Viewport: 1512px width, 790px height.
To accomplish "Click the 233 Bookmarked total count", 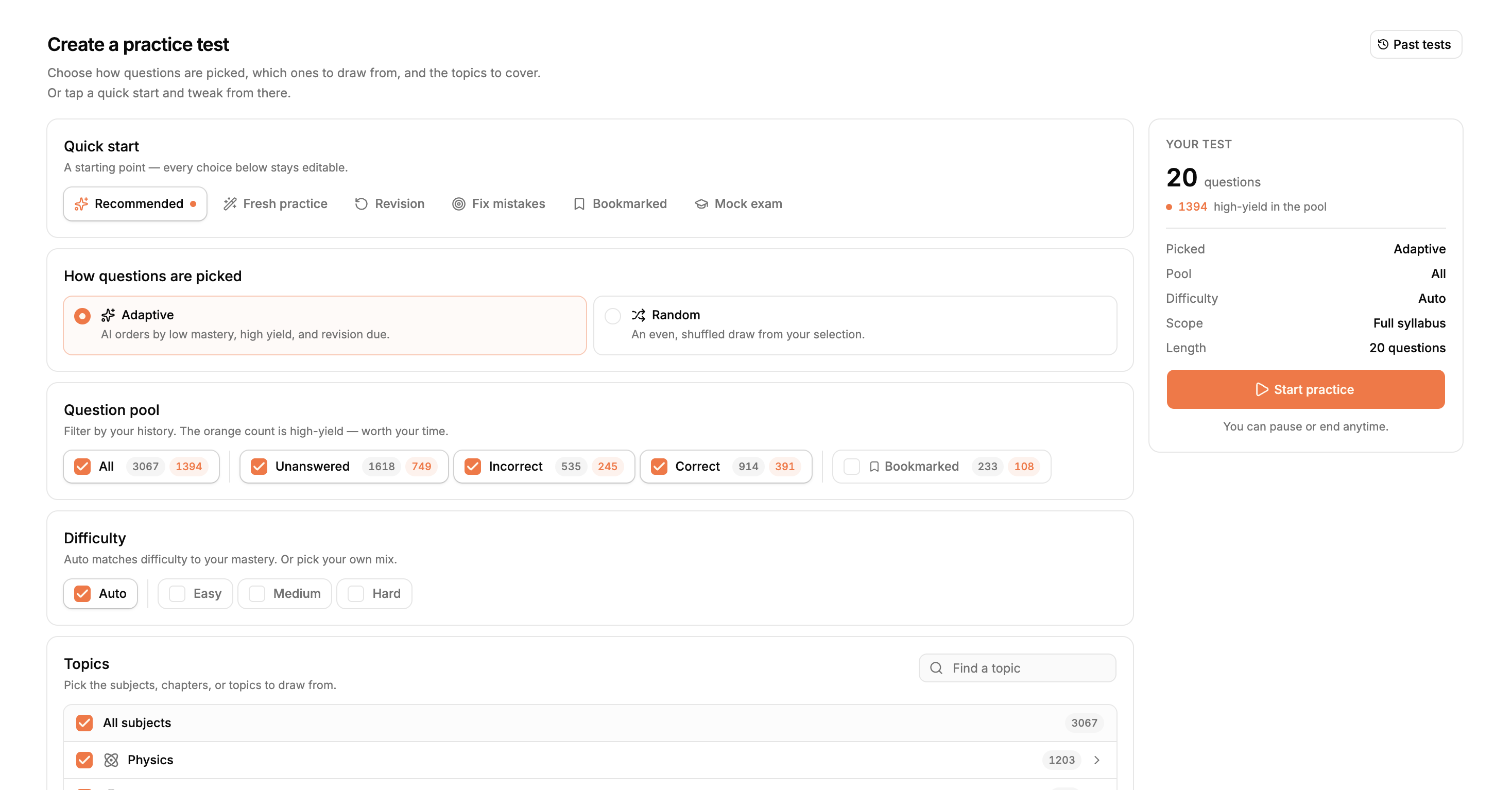I will click(987, 467).
